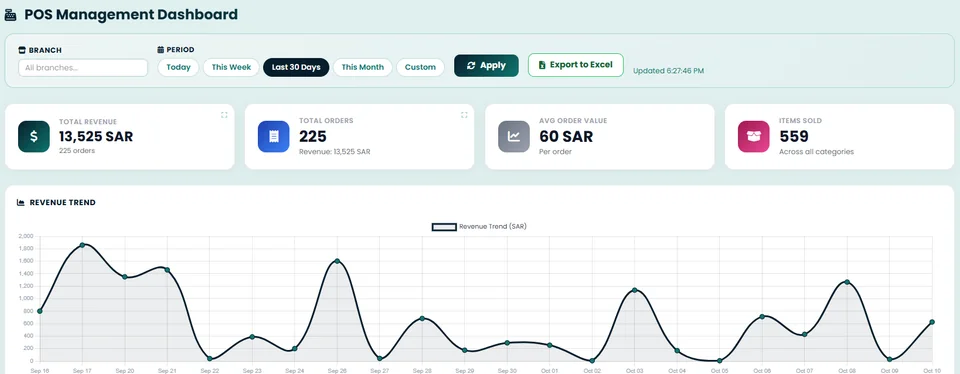960x374 pixels.
Task: Expand the Total Orders card fullscreen
Action: (464, 114)
